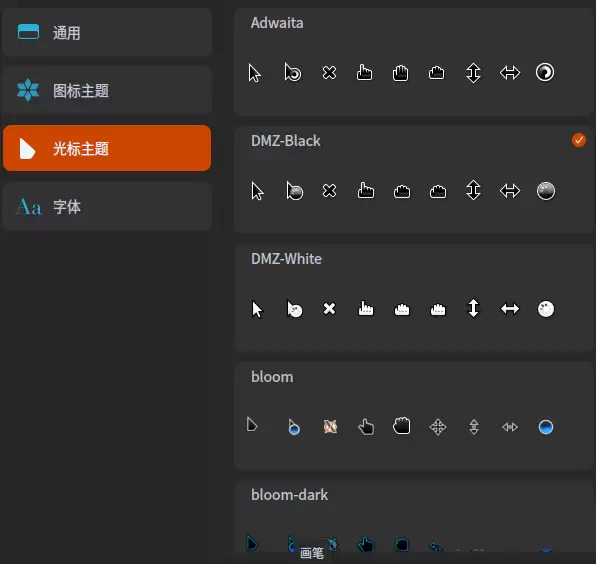Viewport: 596px width, 564px height.
Task: Toggle the orange checkmark on DMZ-Black
Action: tap(579, 140)
